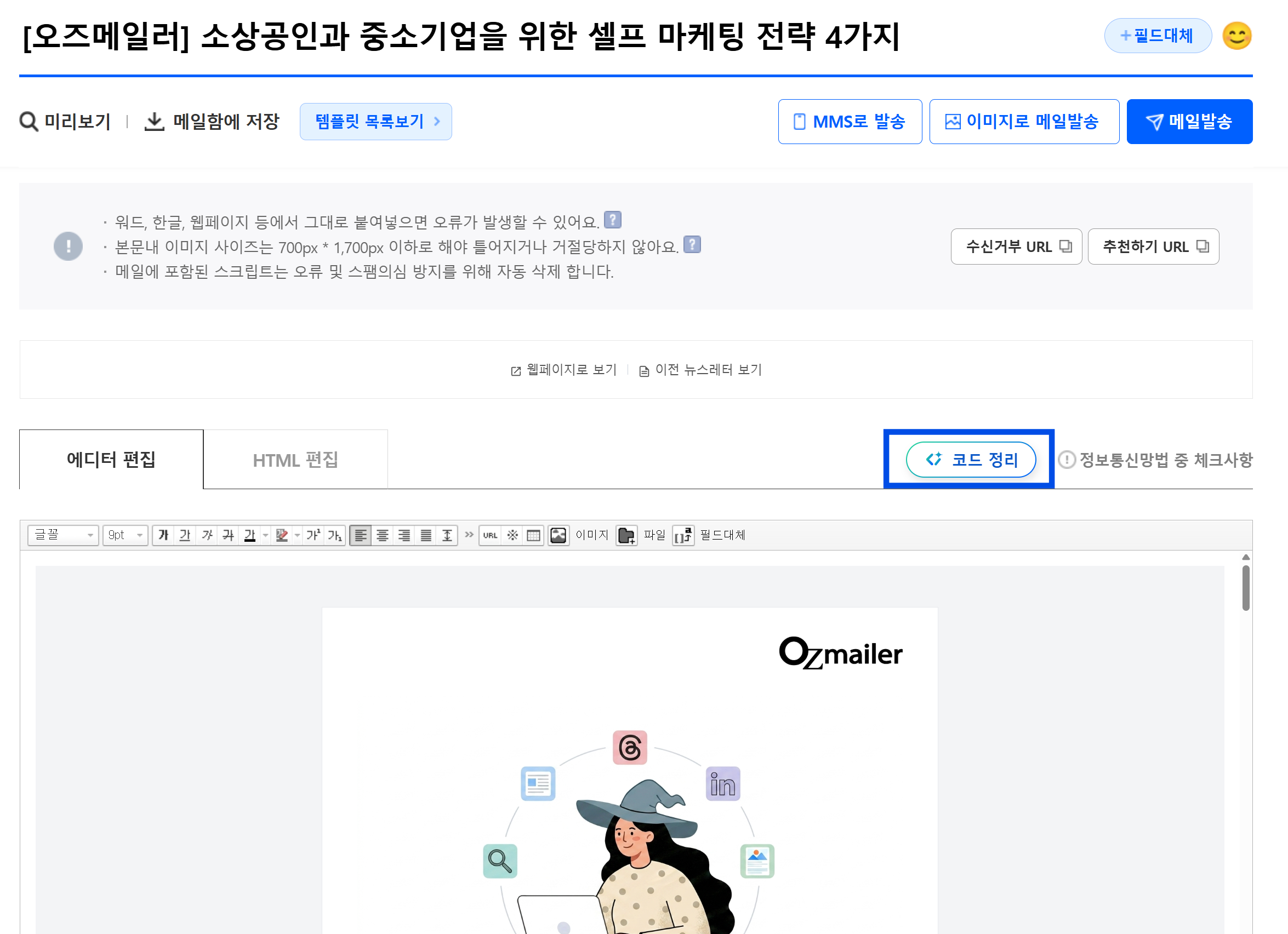Insert a special character symbol
The image size is (1288, 934).
[512, 535]
